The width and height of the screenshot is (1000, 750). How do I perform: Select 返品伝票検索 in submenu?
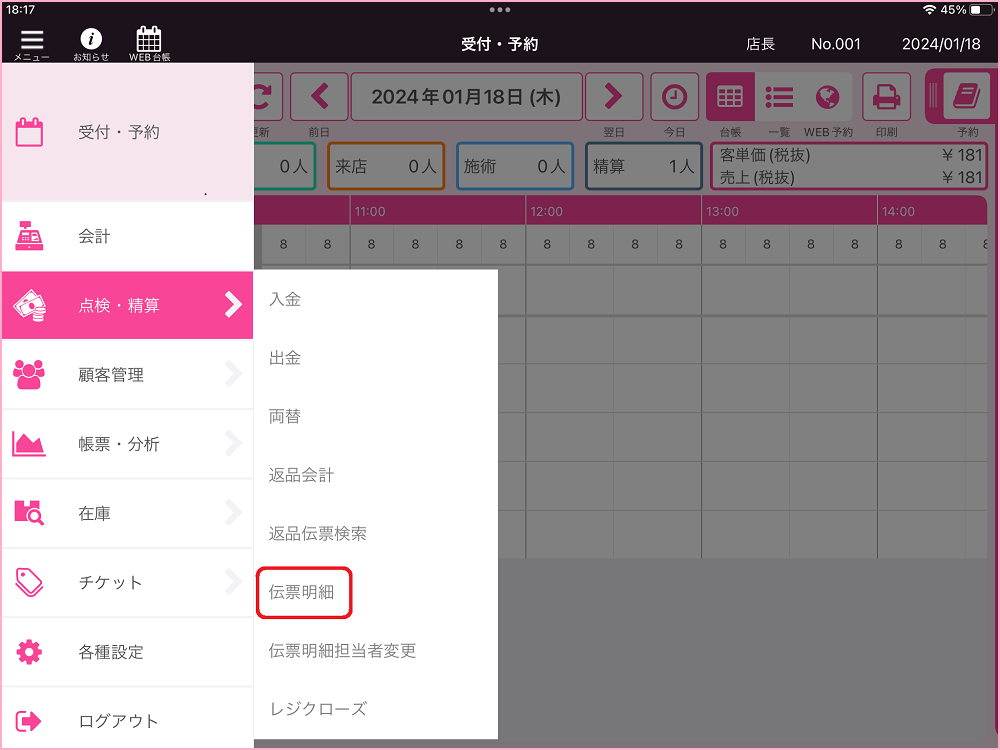(x=318, y=534)
